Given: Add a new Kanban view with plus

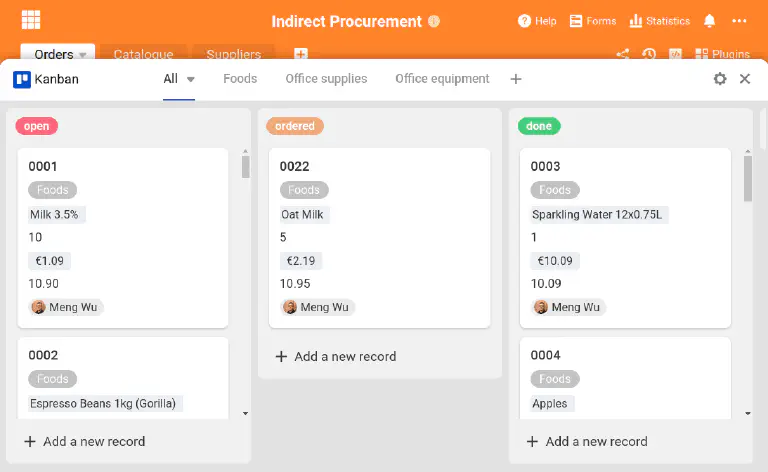Looking at the screenshot, I should coord(516,79).
